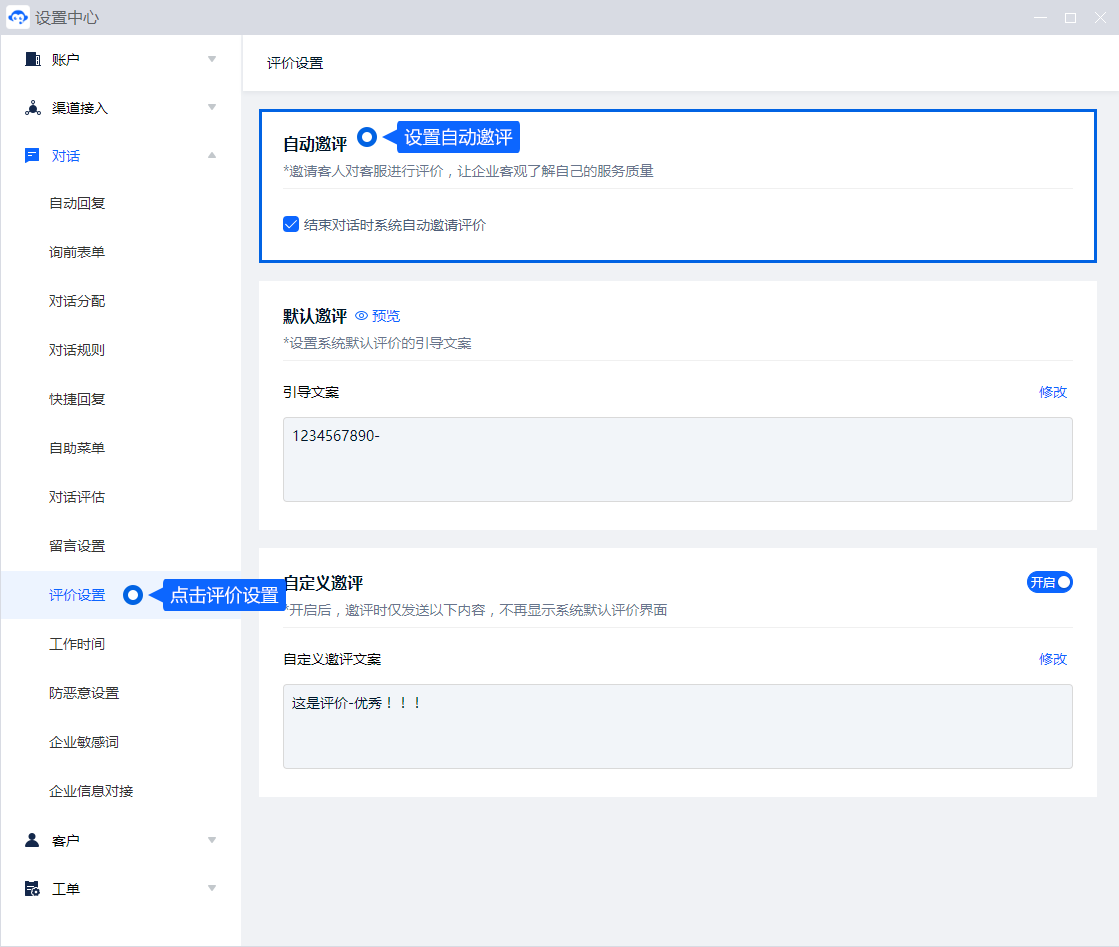Image resolution: width=1119 pixels, height=947 pixels.
Task: Turn off the 自定义邀评 开启 switch
Action: tap(1049, 582)
